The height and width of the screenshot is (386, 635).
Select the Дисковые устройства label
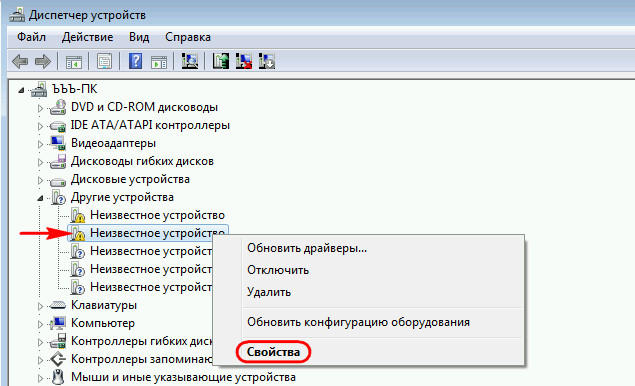(130, 179)
